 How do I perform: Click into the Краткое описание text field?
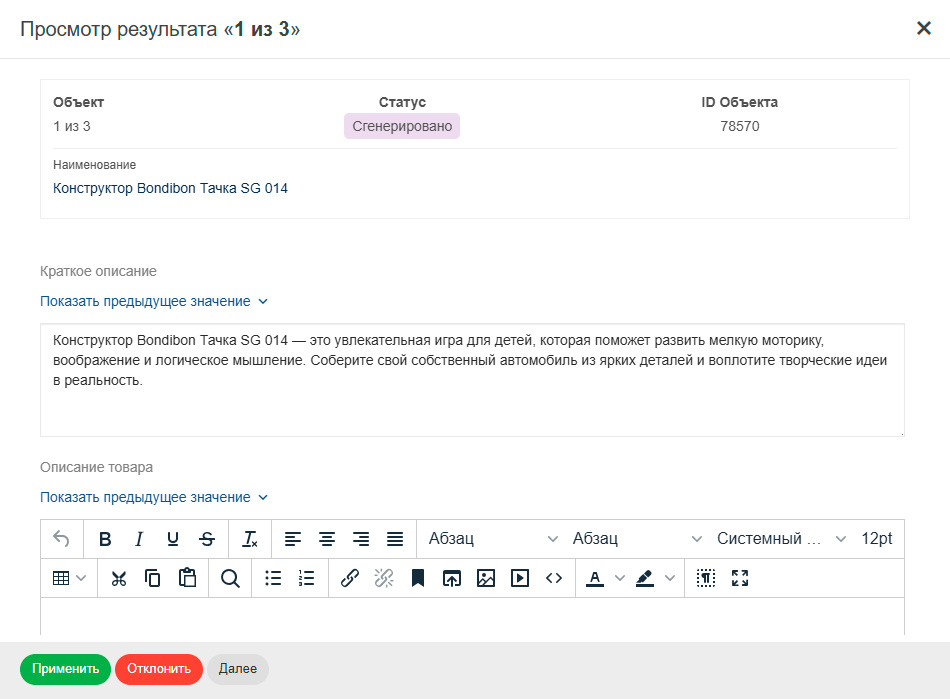click(472, 380)
